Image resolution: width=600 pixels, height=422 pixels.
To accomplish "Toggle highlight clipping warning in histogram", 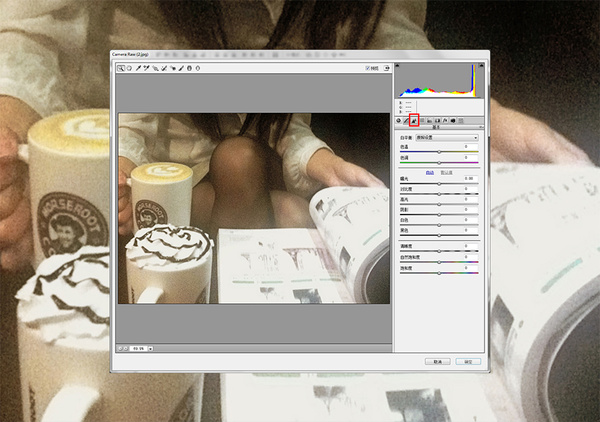I will [481, 65].
